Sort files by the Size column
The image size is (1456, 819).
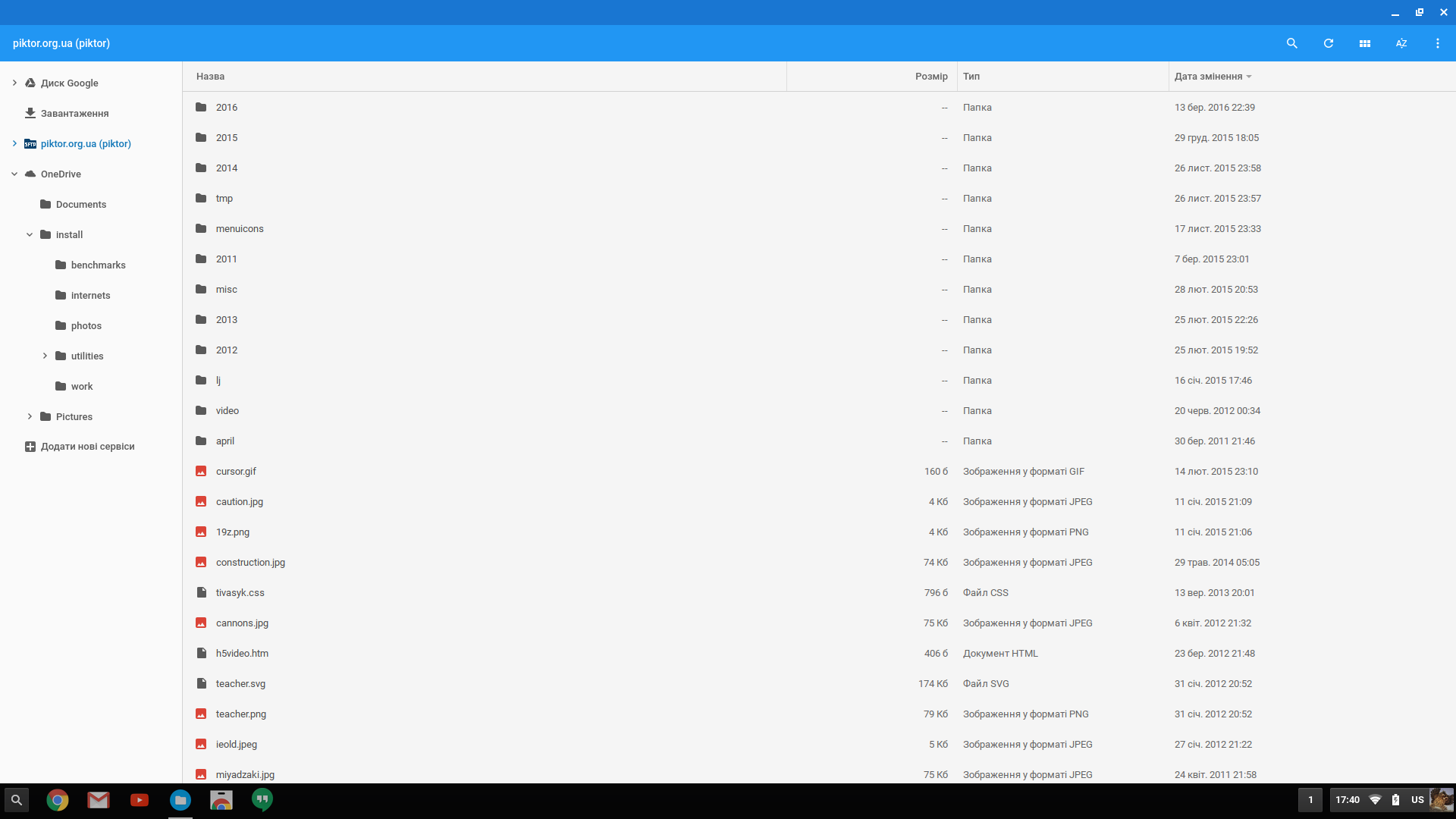930,77
